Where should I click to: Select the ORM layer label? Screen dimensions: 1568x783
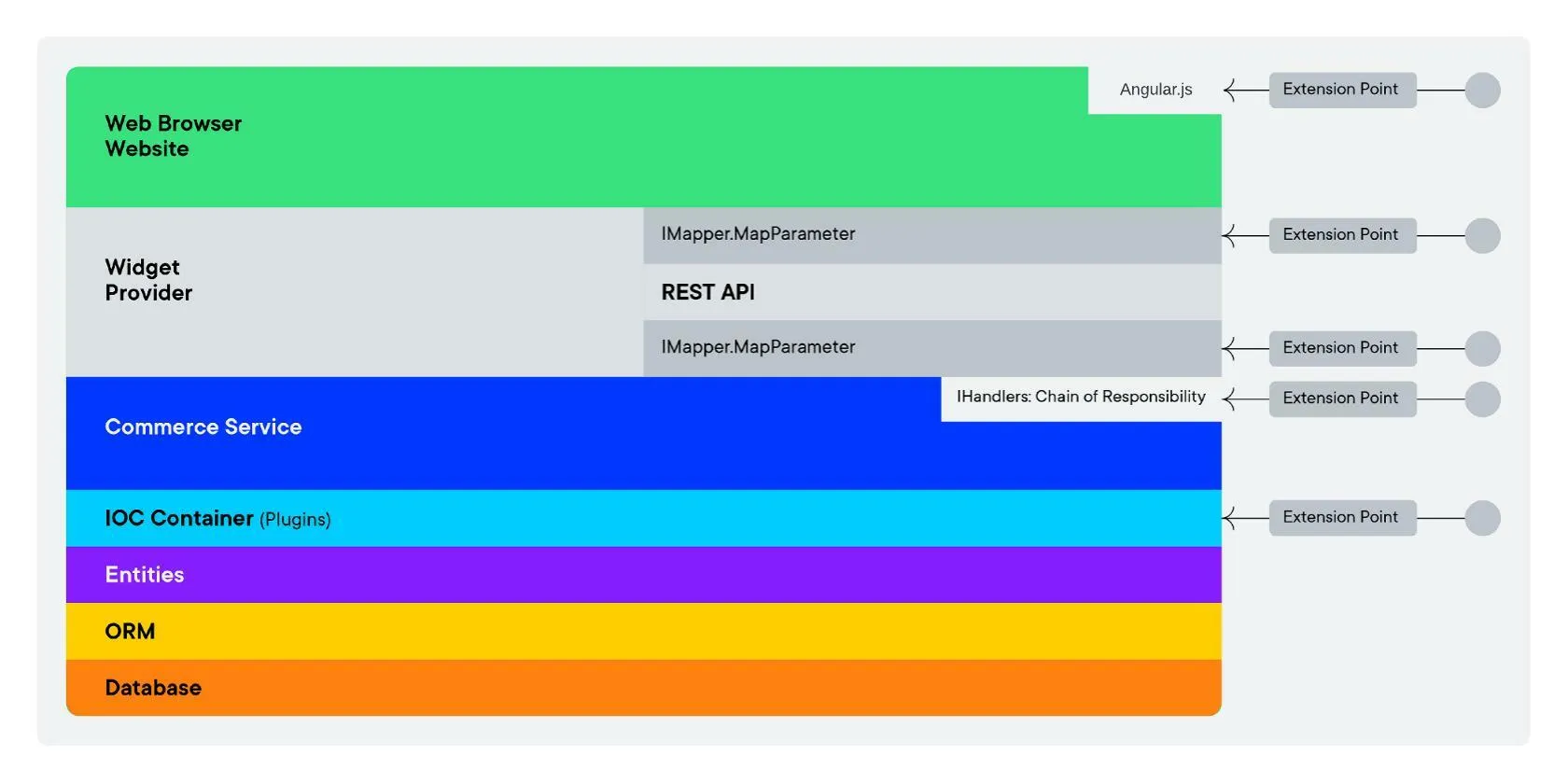coord(130,632)
